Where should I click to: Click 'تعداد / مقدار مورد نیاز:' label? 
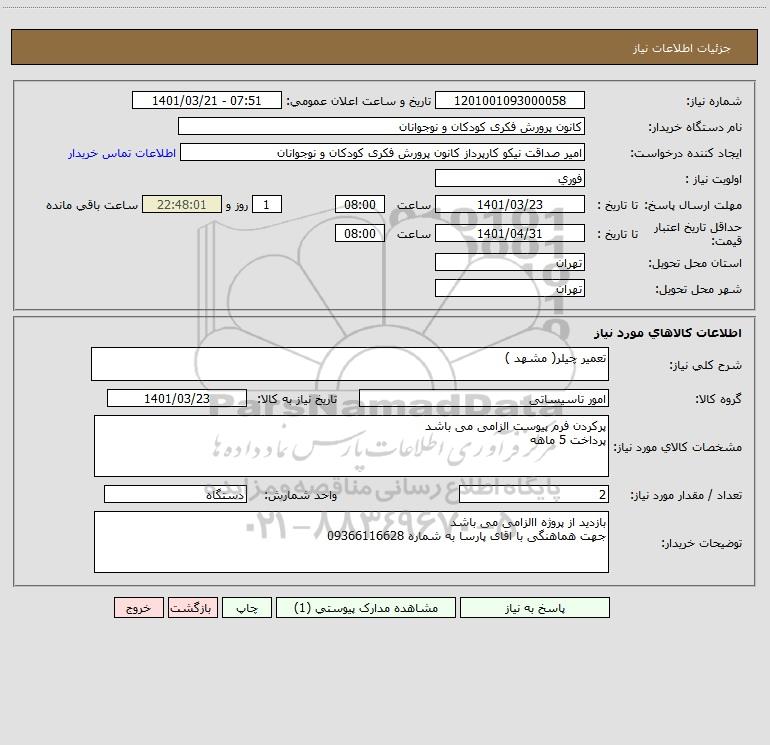pos(686,496)
